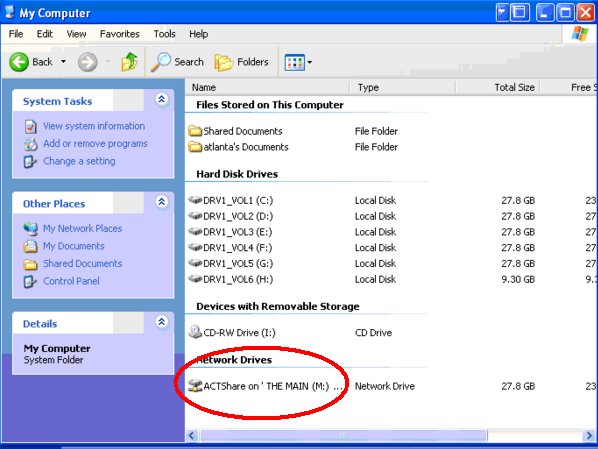Click the 9.30 GB total size cell

[x=518, y=279]
